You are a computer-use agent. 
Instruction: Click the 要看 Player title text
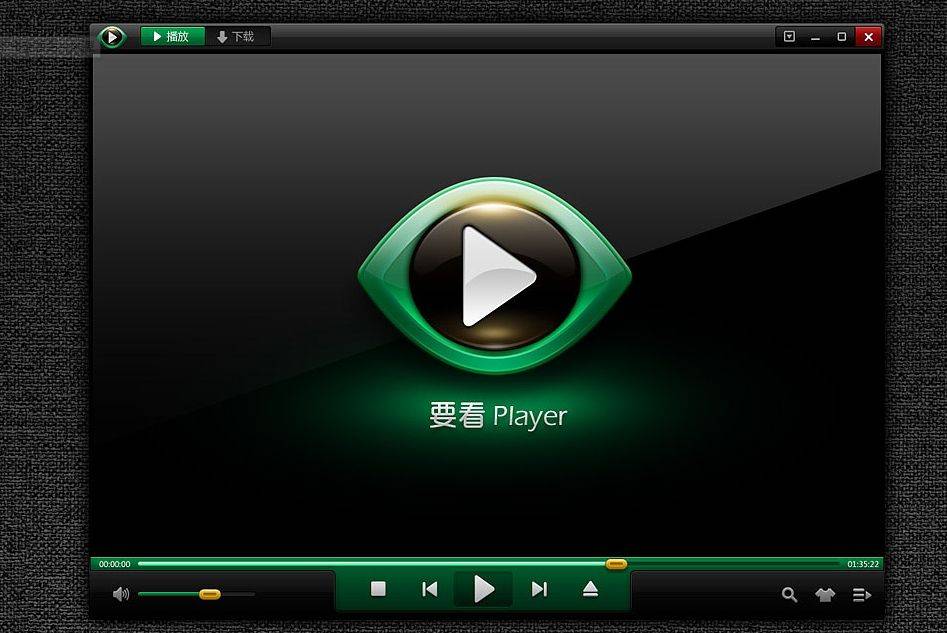(x=498, y=416)
